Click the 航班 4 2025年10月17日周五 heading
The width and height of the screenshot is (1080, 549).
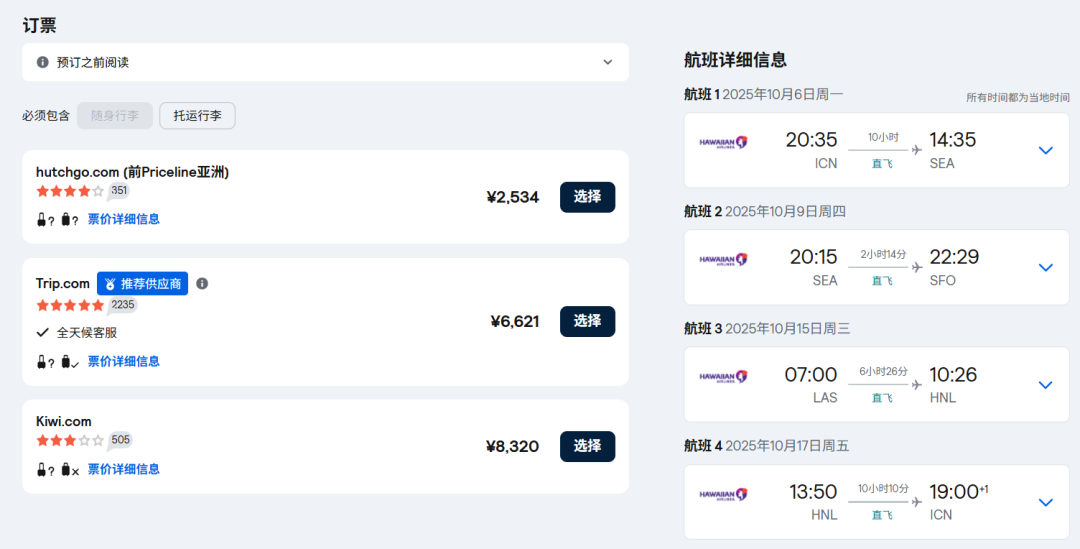(767, 446)
